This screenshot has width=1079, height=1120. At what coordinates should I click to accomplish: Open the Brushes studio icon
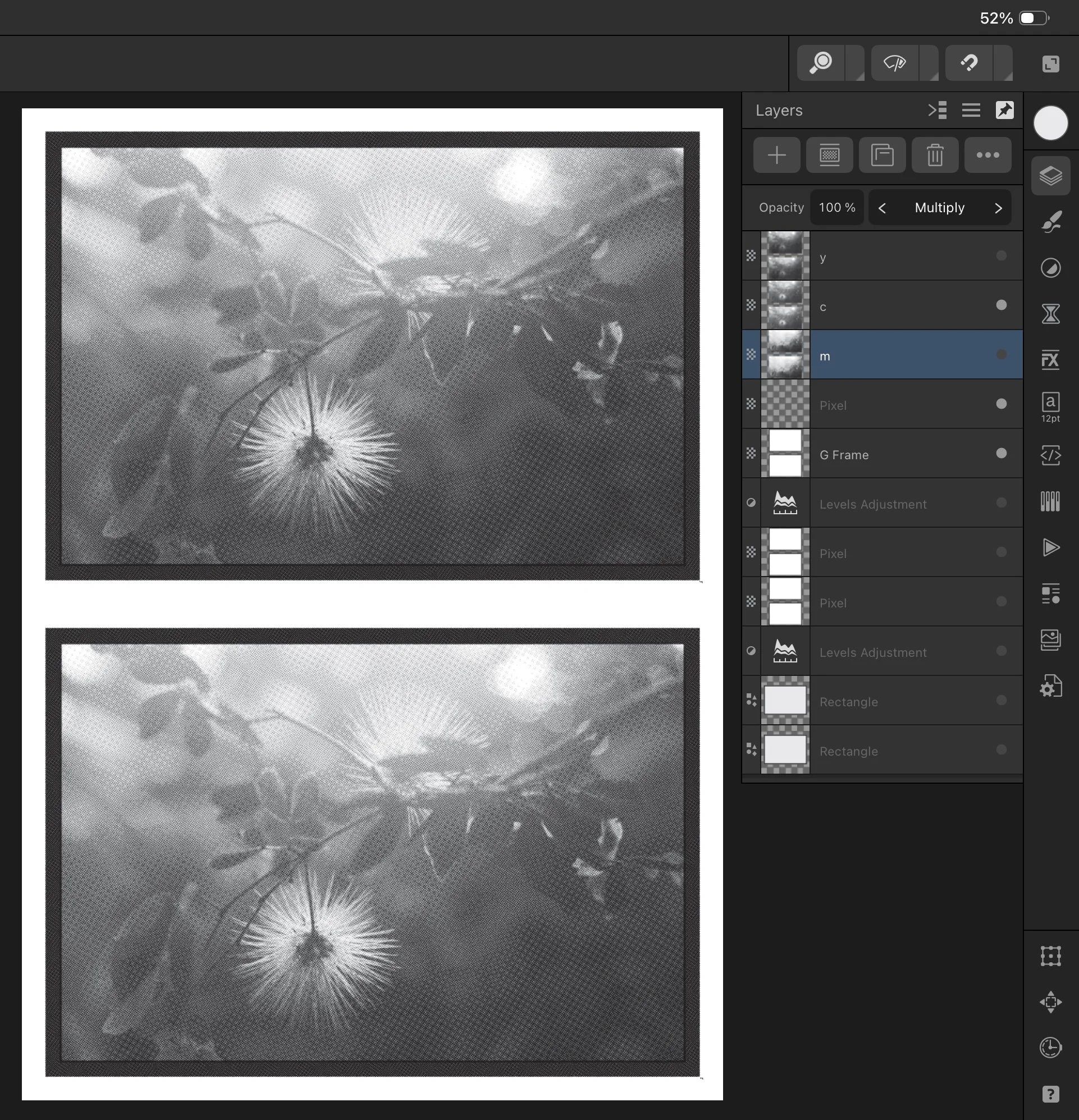[1050, 222]
